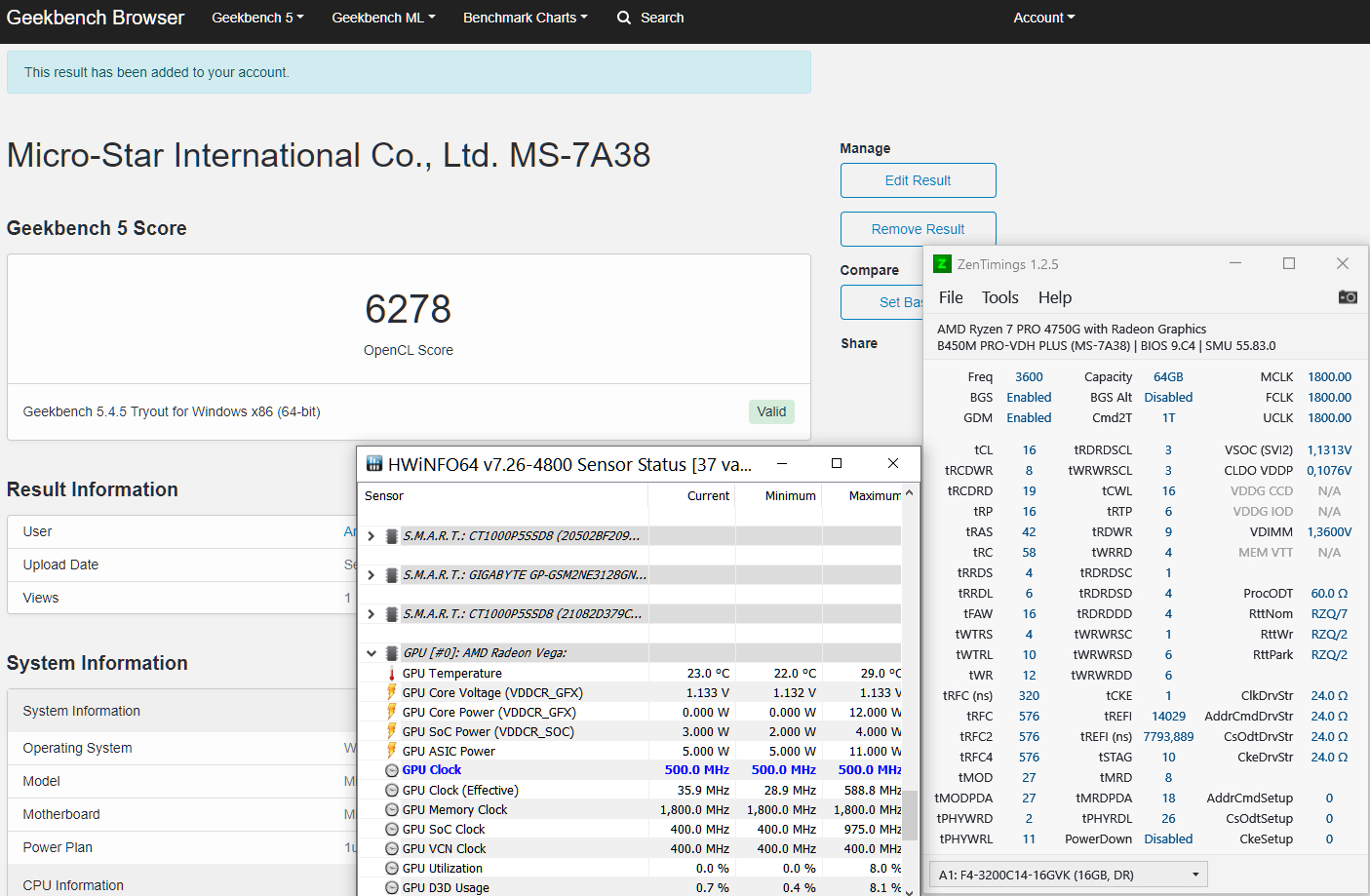The width and height of the screenshot is (1370, 896).
Task: Select the highlighted GPU Clock row label
Action: point(432,770)
